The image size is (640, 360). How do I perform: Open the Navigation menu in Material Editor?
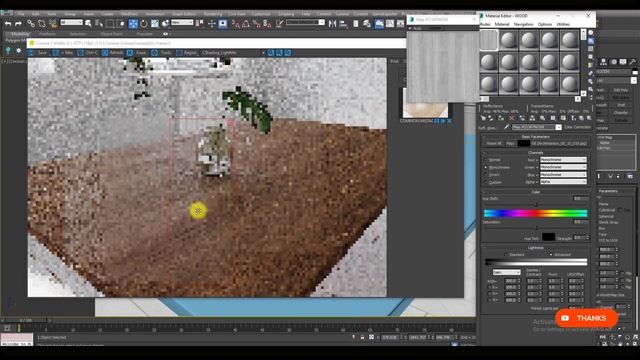pyautogui.click(x=523, y=24)
